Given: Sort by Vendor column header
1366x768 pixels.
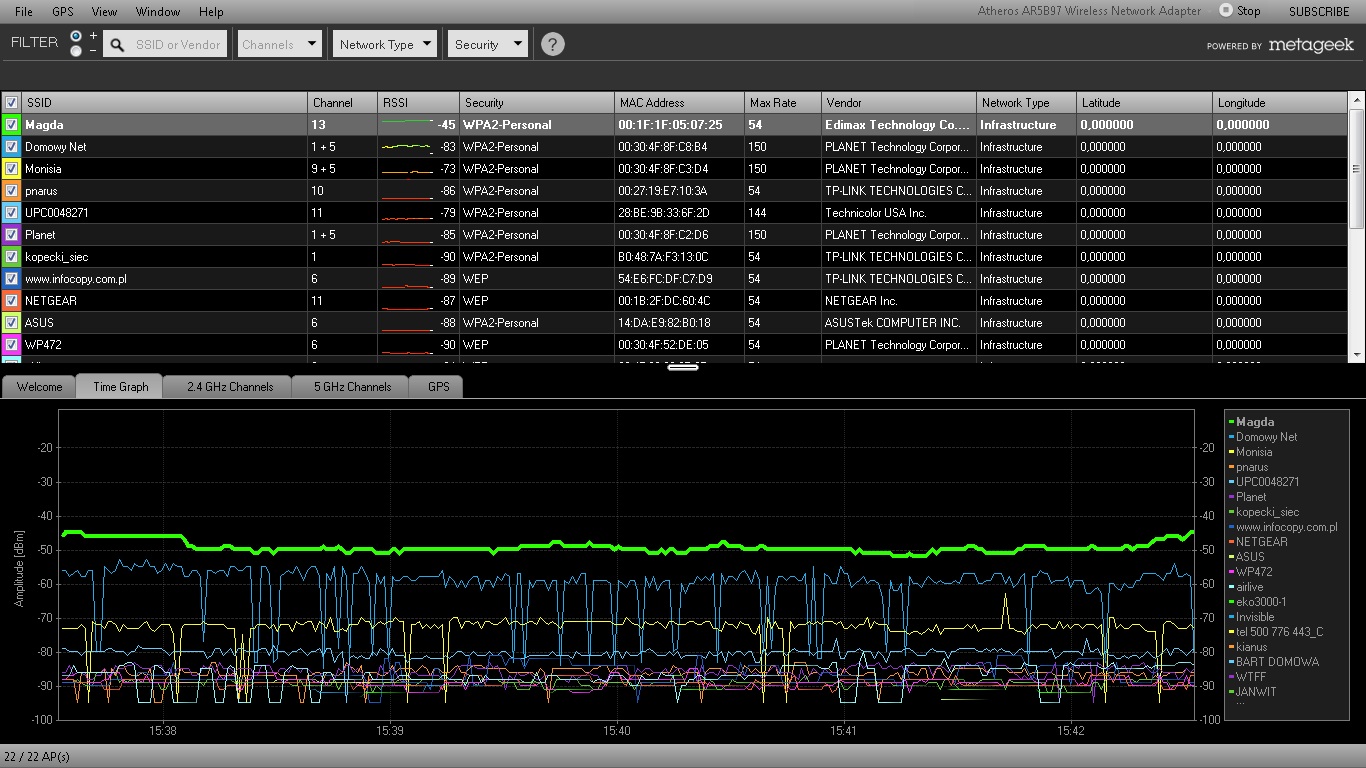Looking at the screenshot, I should click(899, 102).
